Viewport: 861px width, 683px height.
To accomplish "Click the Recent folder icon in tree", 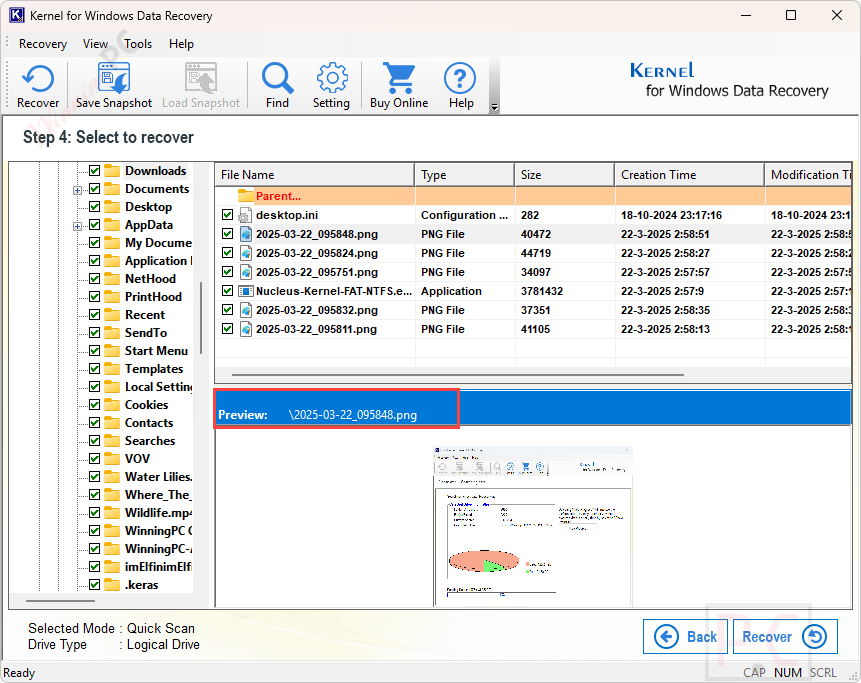I will click(x=112, y=315).
